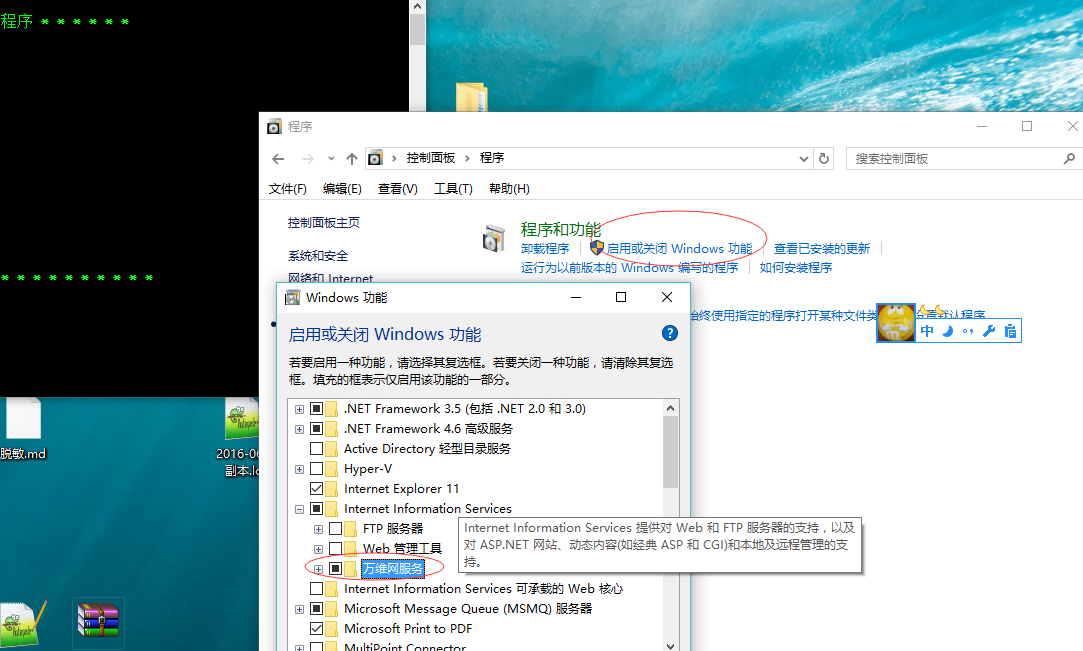Screen dimensions: 1083x651
Task: Enable the Hyper-V checkbox
Action: click(x=316, y=469)
